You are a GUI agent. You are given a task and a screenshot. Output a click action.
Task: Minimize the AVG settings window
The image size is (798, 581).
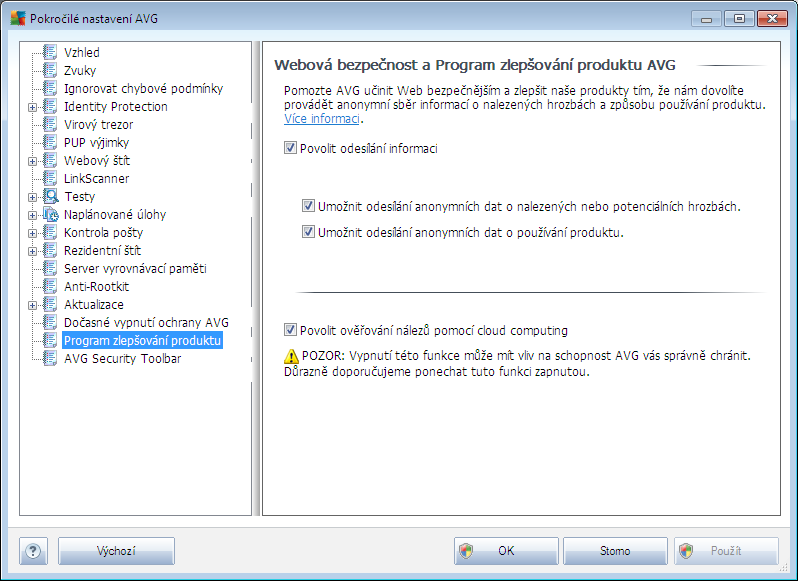pos(706,19)
